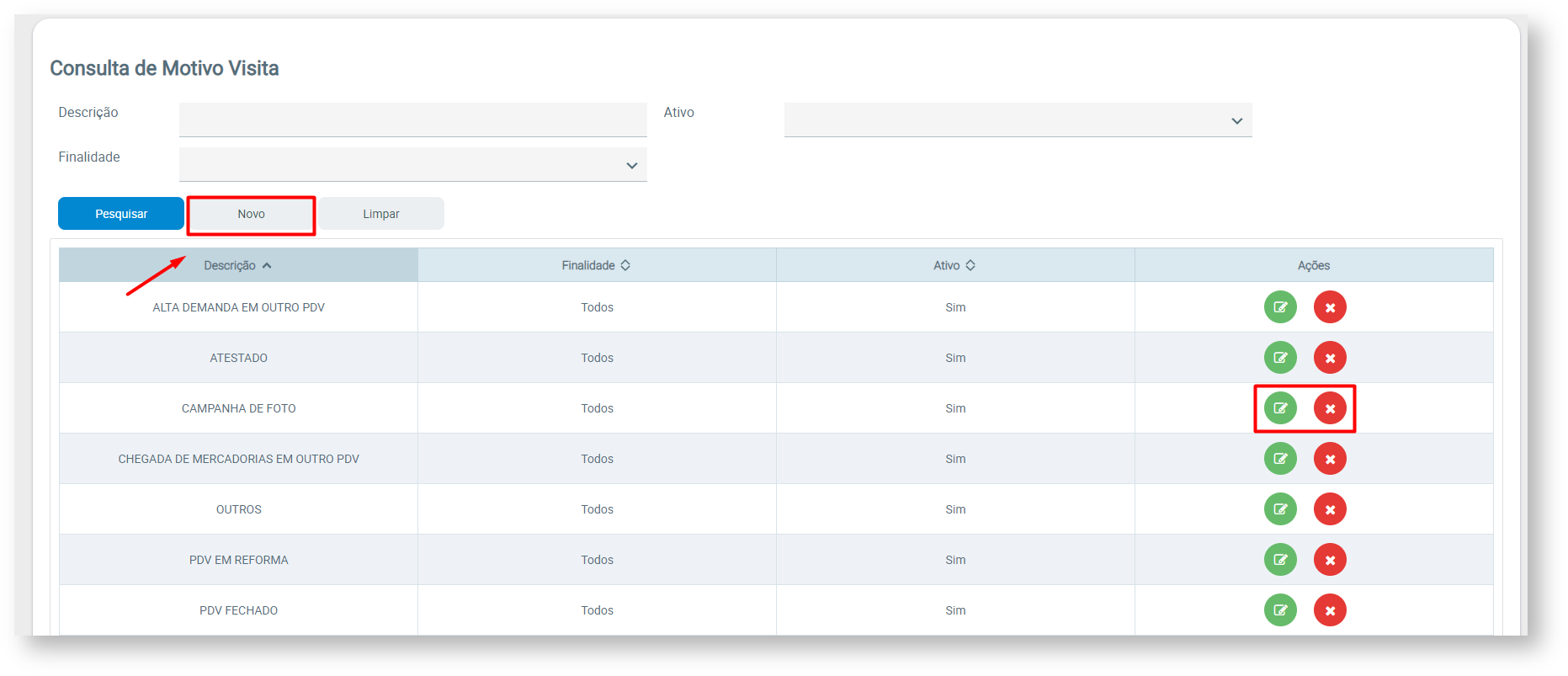This screenshot has height=676, width=1568.
Task: Select the OUTROS description cell
Action: [238, 509]
